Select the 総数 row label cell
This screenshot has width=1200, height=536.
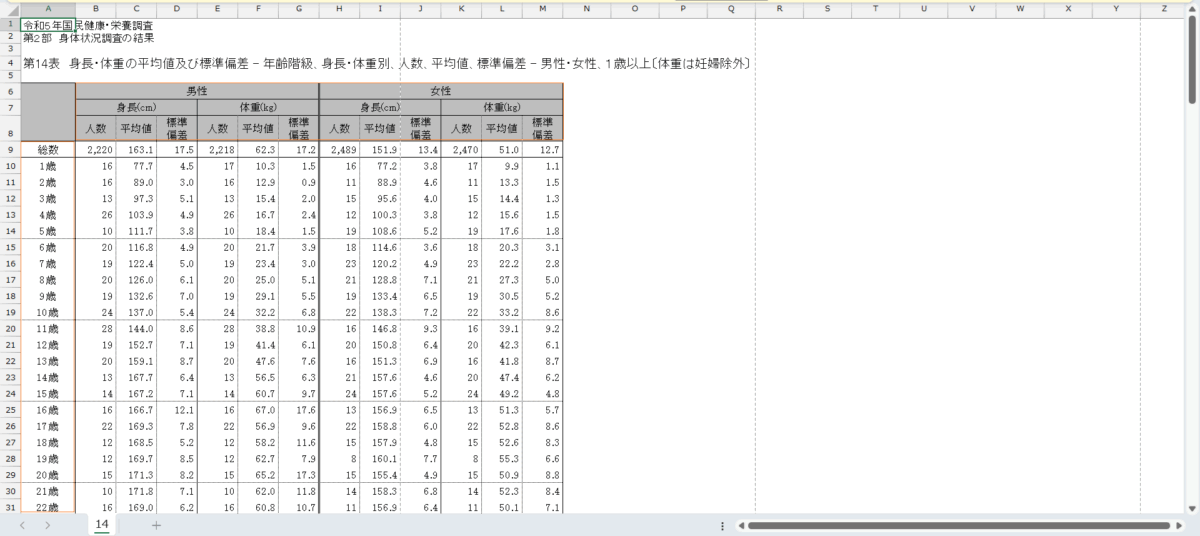pos(48,149)
